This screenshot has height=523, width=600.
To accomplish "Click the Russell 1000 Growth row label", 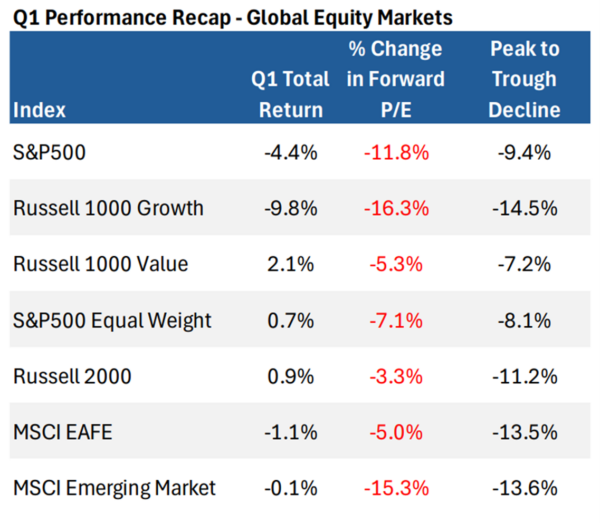I will pos(108,208).
